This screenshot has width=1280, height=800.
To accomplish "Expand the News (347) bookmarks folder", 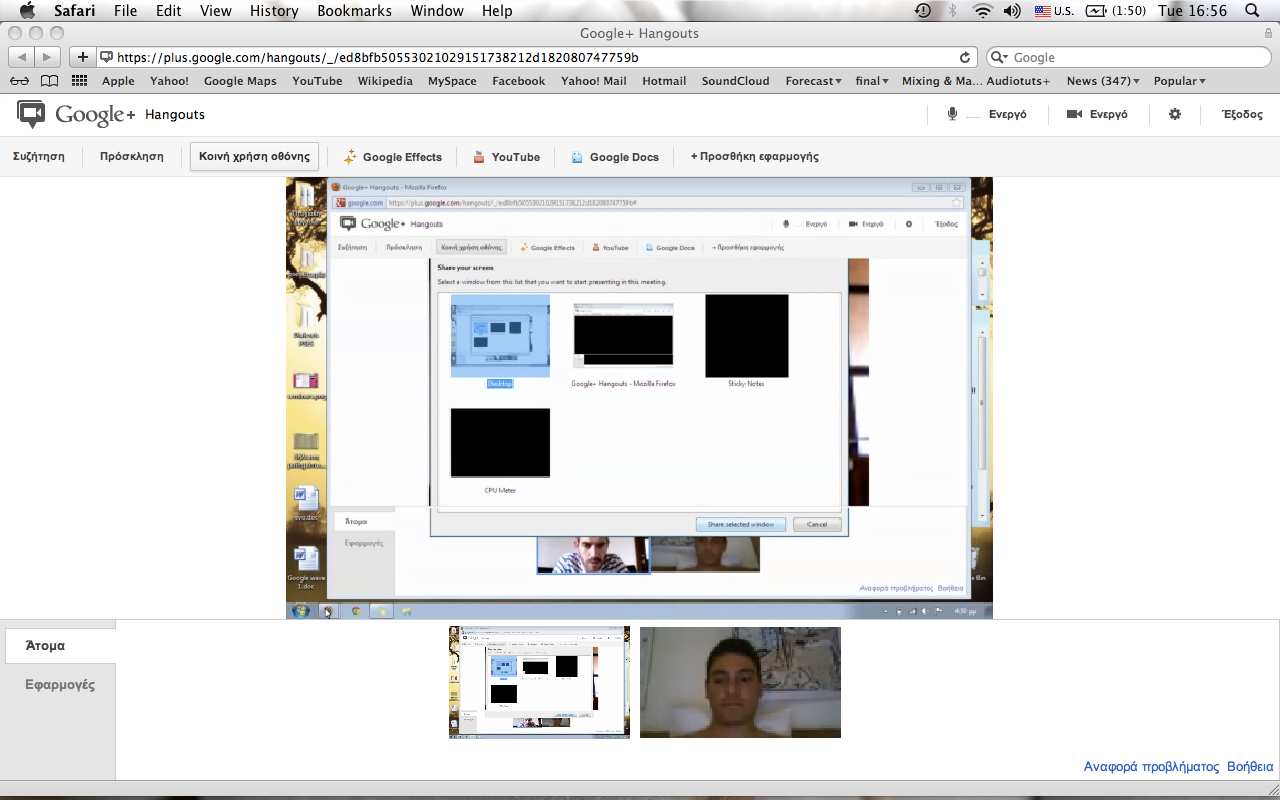I will 1103,81.
